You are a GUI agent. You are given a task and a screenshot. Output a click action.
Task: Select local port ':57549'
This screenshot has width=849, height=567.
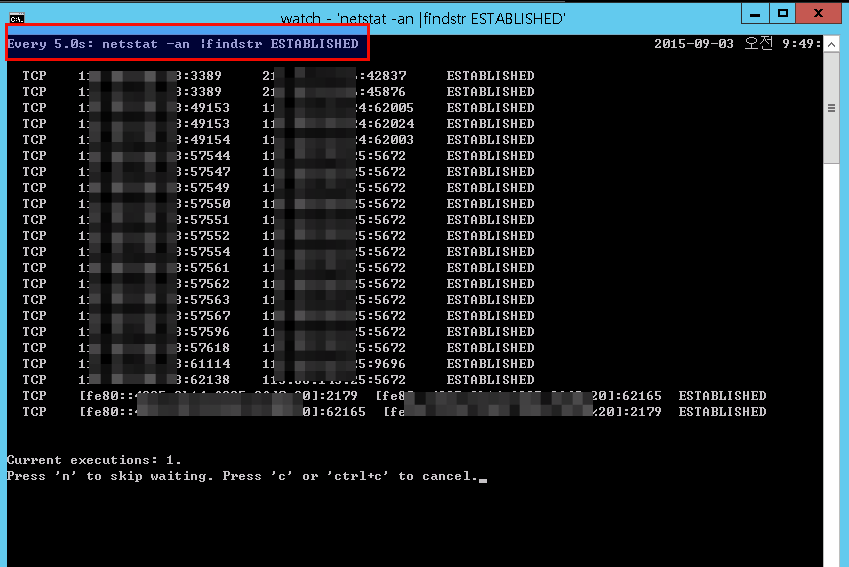207,188
